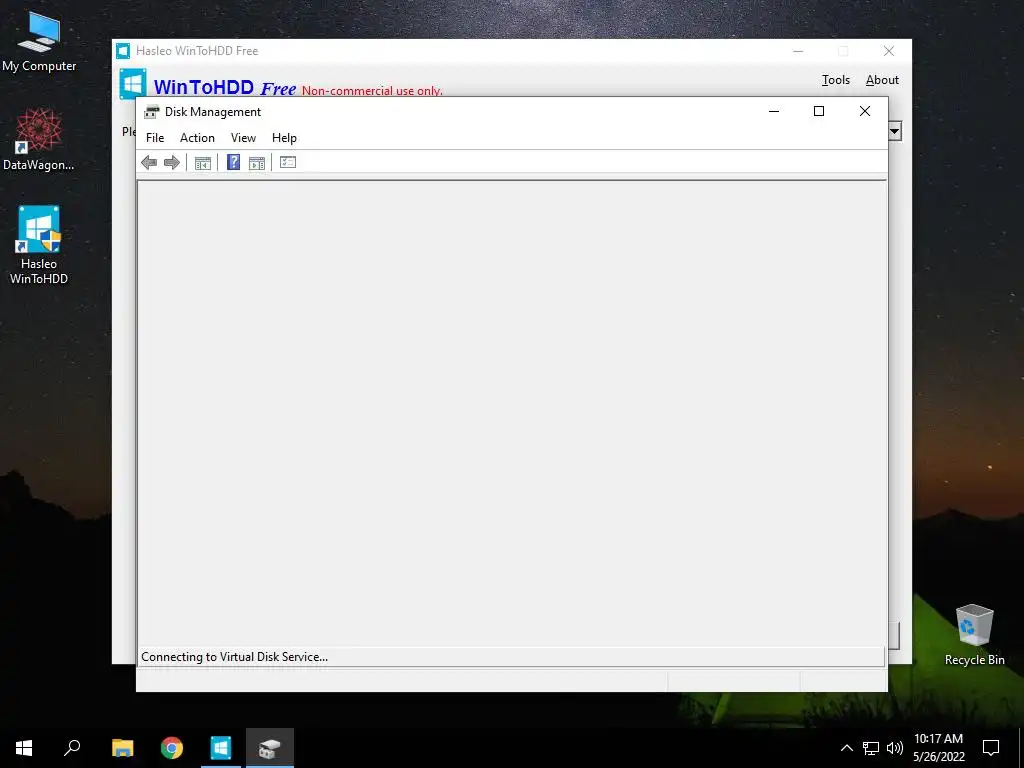1024x768 pixels.
Task: Open the Help menu in Disk Management
Action: click(284, 138)
